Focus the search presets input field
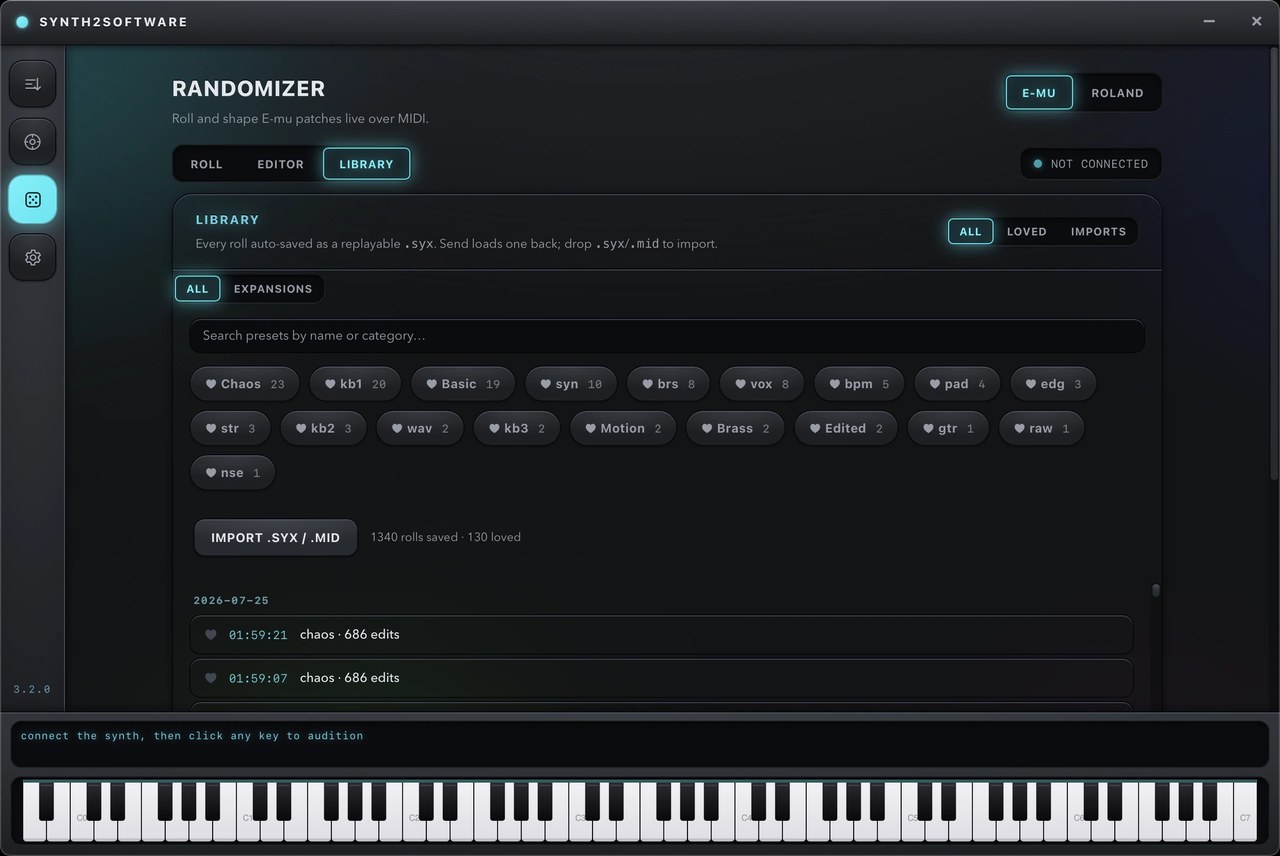Viewport: 1280px width, 856px height. tap(667, 336)
